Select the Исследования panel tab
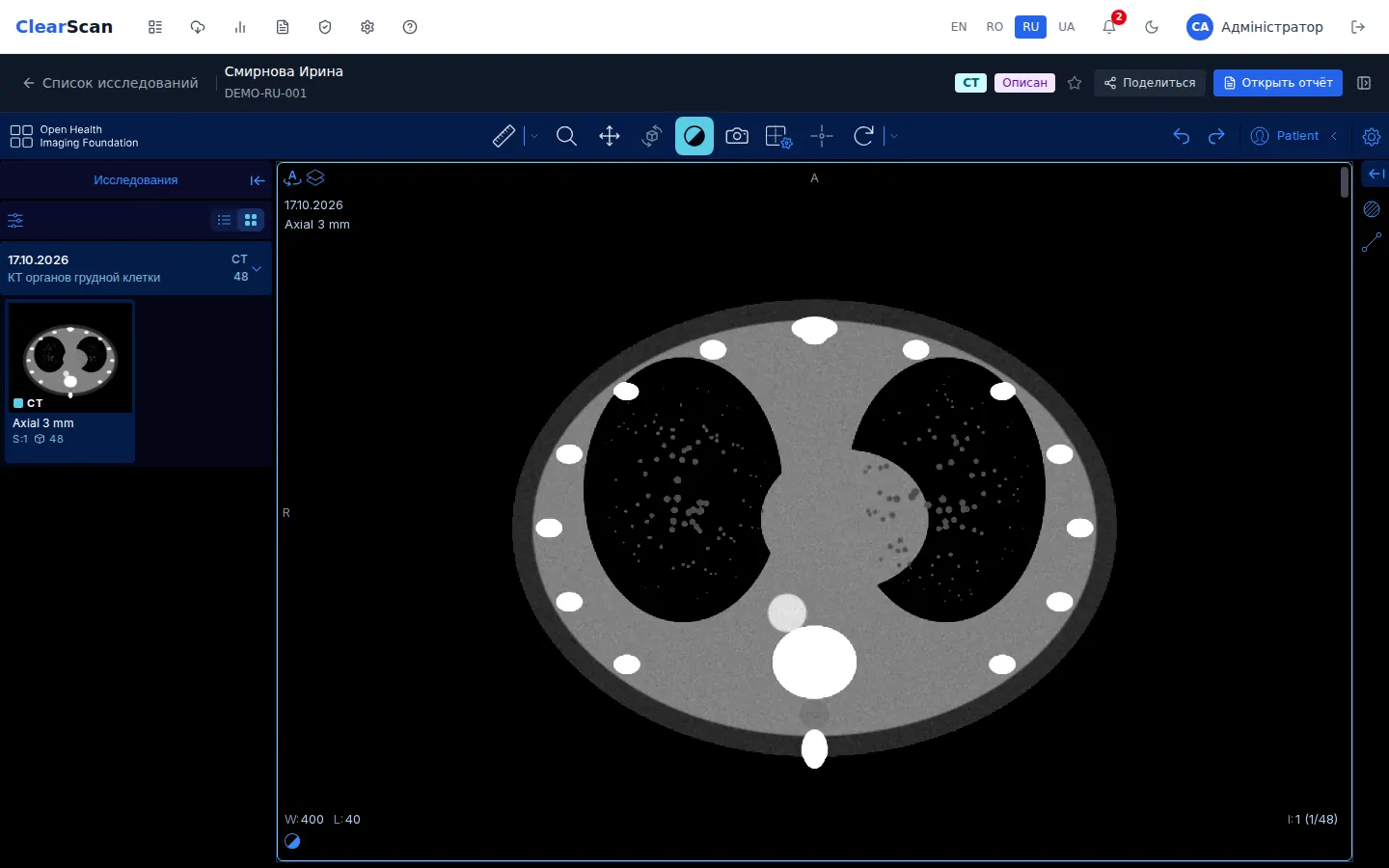This screenshot has width=1389, height=868. coord(135,180)
